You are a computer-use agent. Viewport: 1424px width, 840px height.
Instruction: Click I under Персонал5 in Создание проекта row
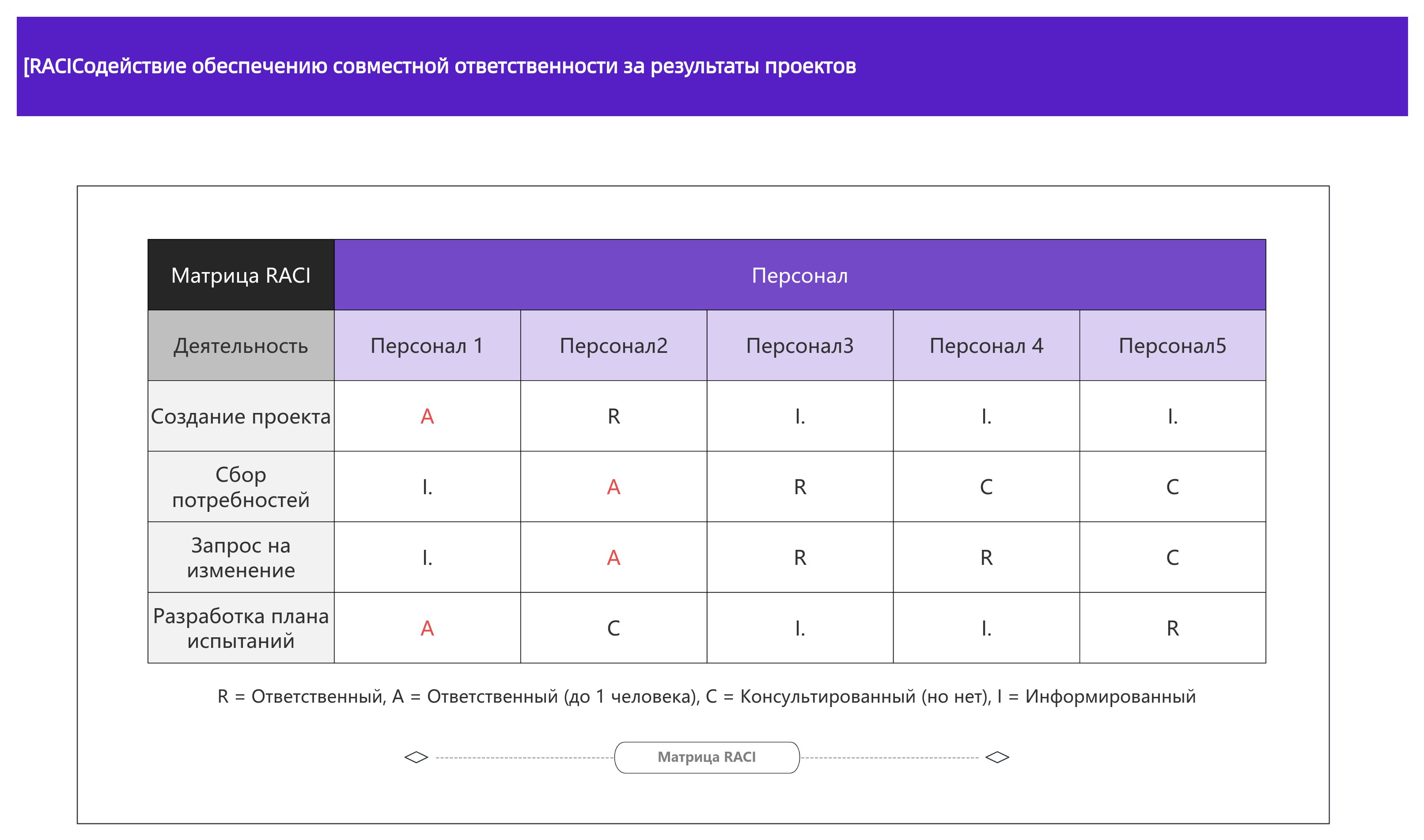[x=1173, y=416]
